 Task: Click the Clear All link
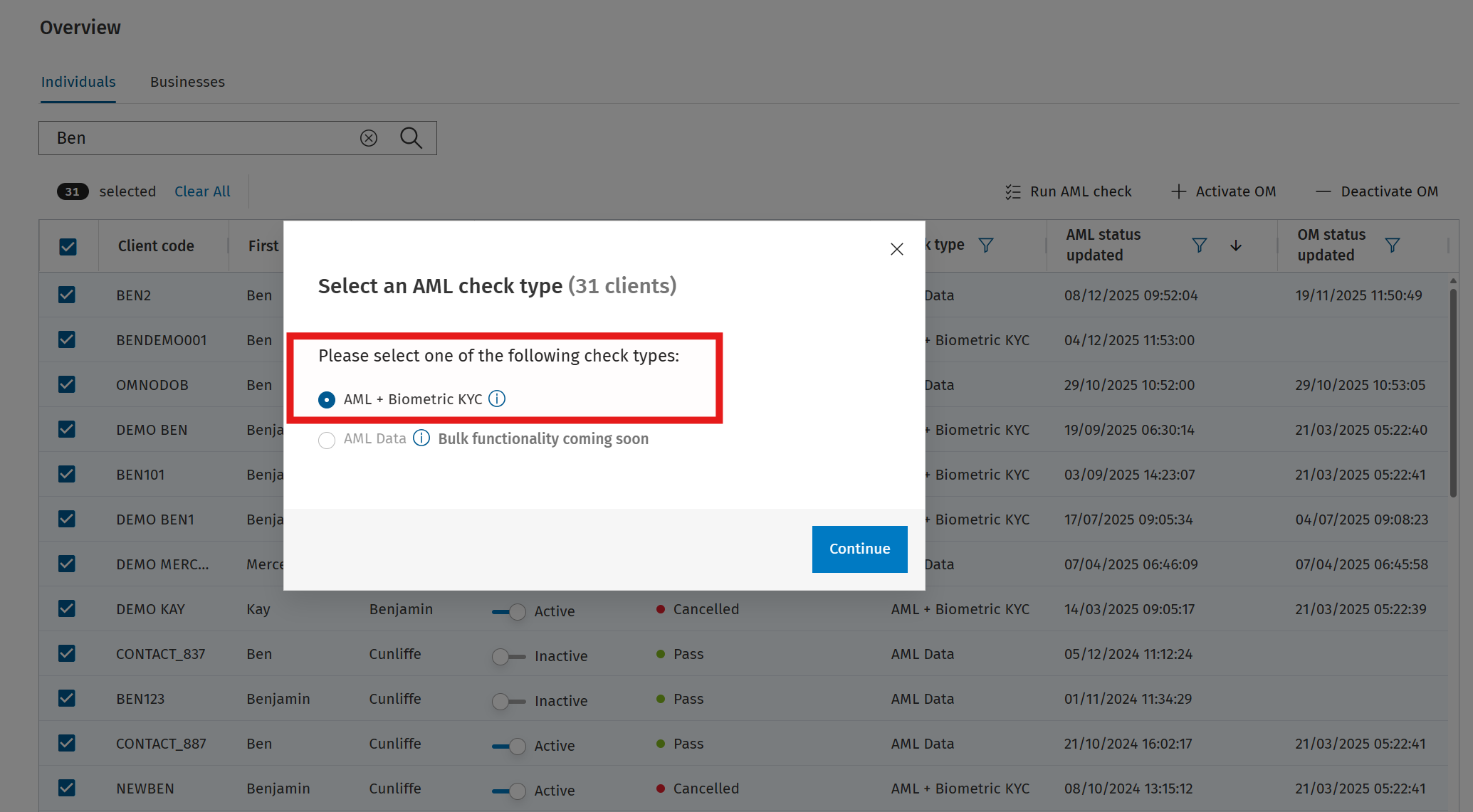coord(202,191)
